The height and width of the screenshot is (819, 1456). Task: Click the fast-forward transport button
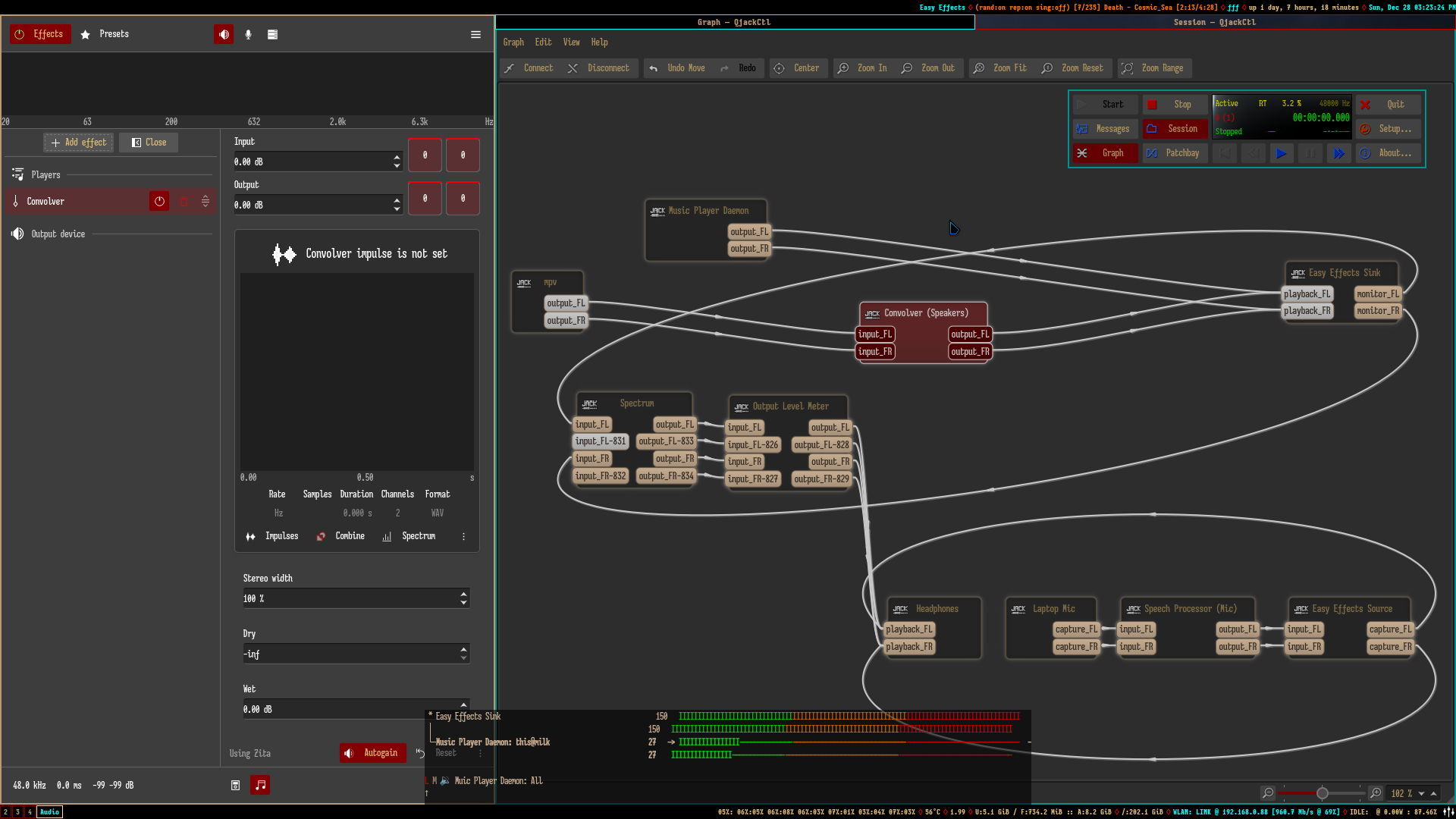pyautogui.click(x=1339, y=153)
